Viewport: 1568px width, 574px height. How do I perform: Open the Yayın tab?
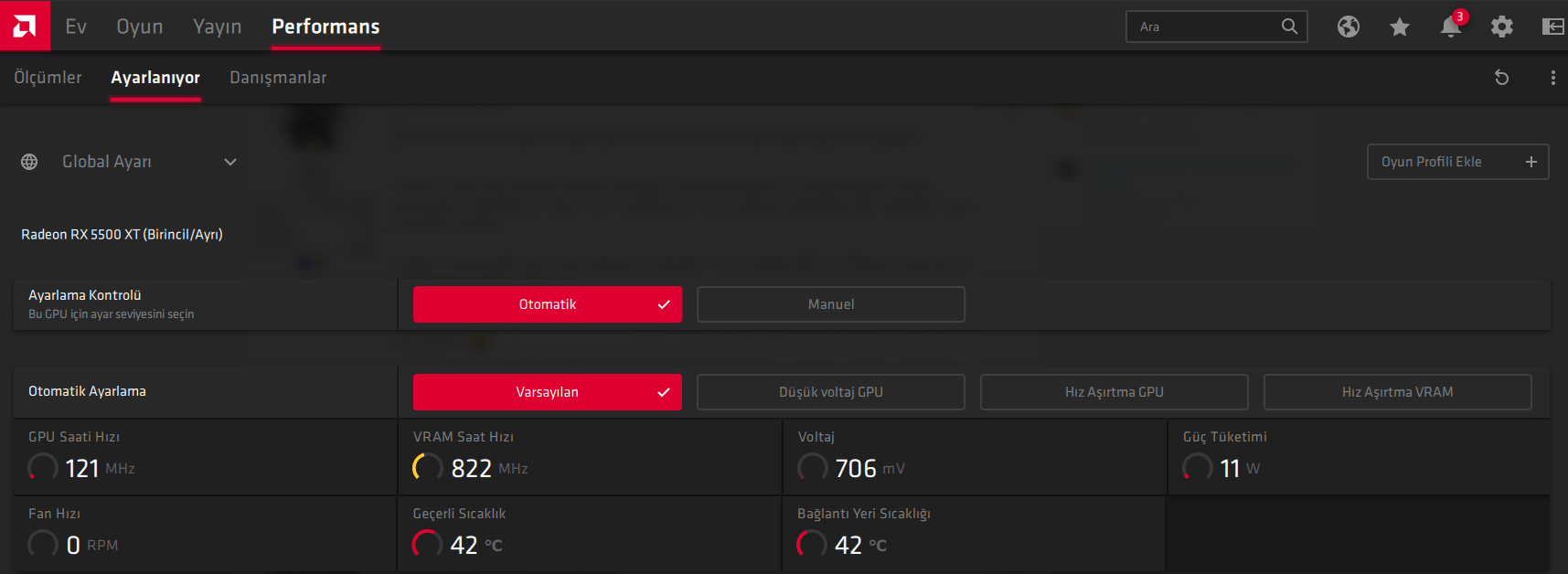218,27
